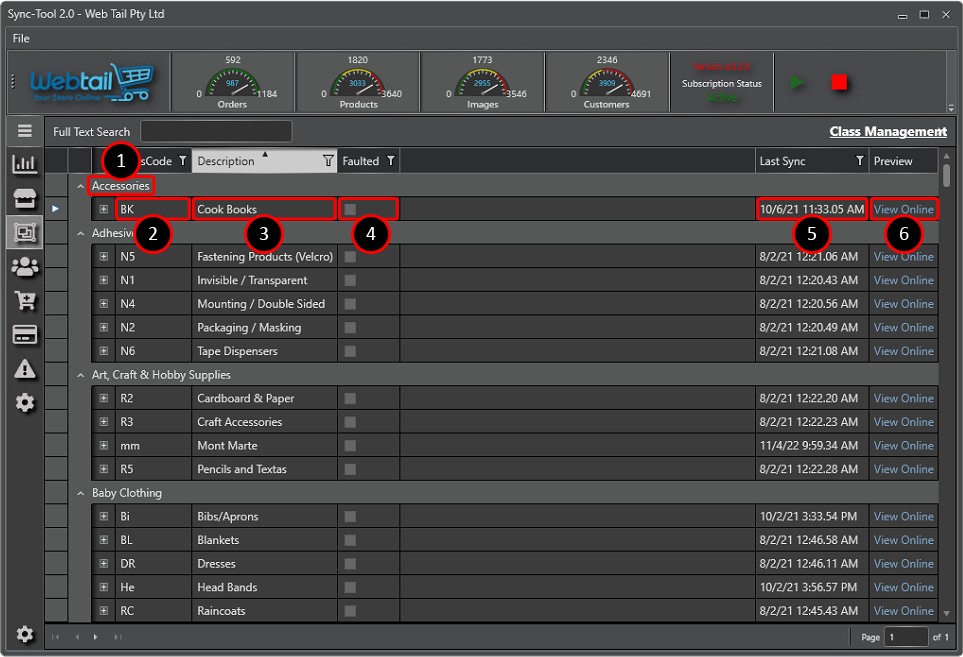The height and width of the screenshot is (657, 963).
Task: Expand the Tape Dispensers N6 row
Action: pos(104,351)
